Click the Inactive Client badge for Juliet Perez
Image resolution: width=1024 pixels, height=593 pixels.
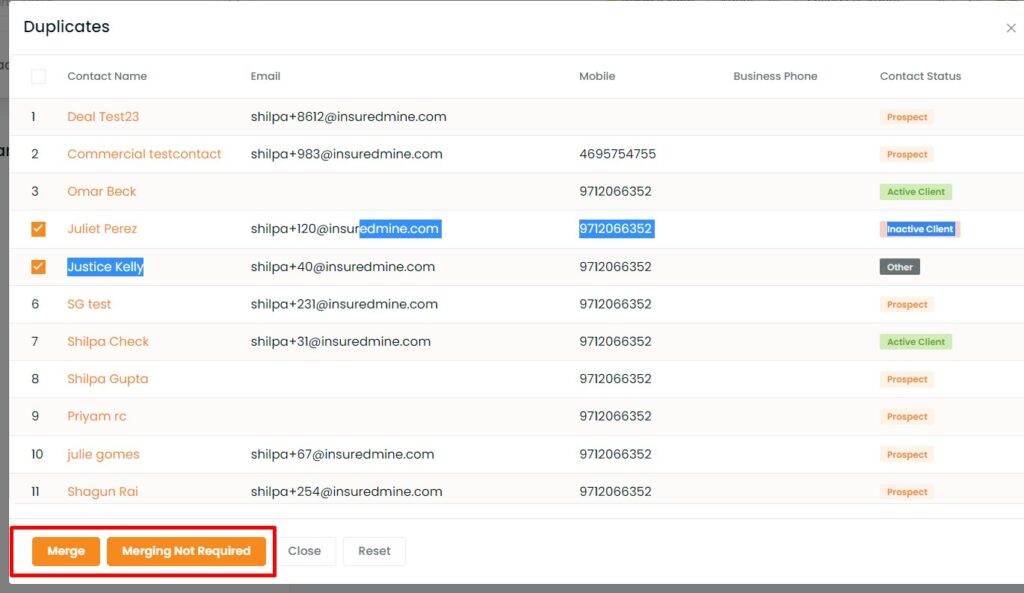pyautogui.click(x=920, y=229)
